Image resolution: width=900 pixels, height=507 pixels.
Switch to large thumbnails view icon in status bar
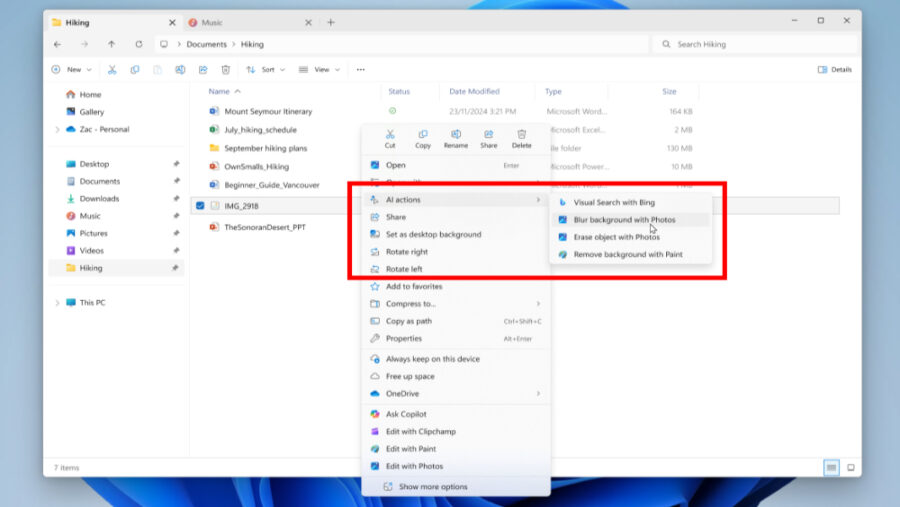[x=851, y=467]
